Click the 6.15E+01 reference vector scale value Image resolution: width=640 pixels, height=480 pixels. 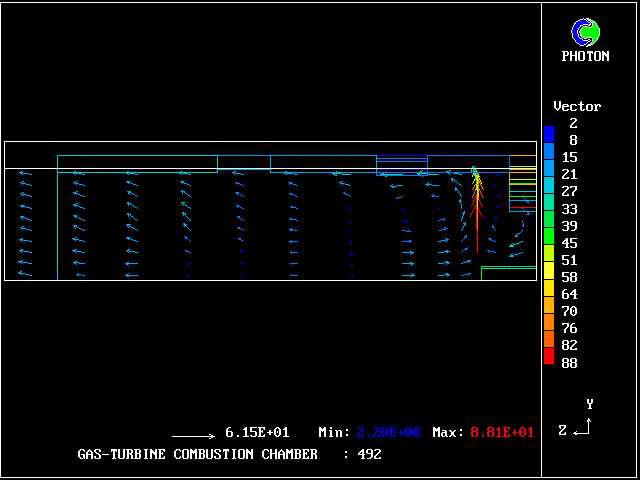(257, 432)
